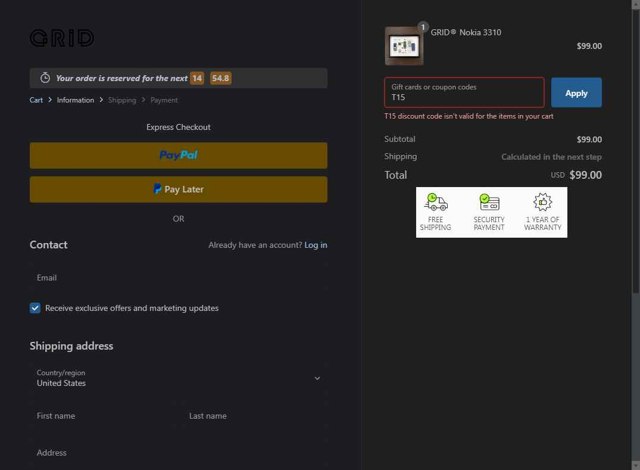The image size is (640, 470).
Task: Click the security payment card icon
Action: pyautogui.click(x=489, y=202)
